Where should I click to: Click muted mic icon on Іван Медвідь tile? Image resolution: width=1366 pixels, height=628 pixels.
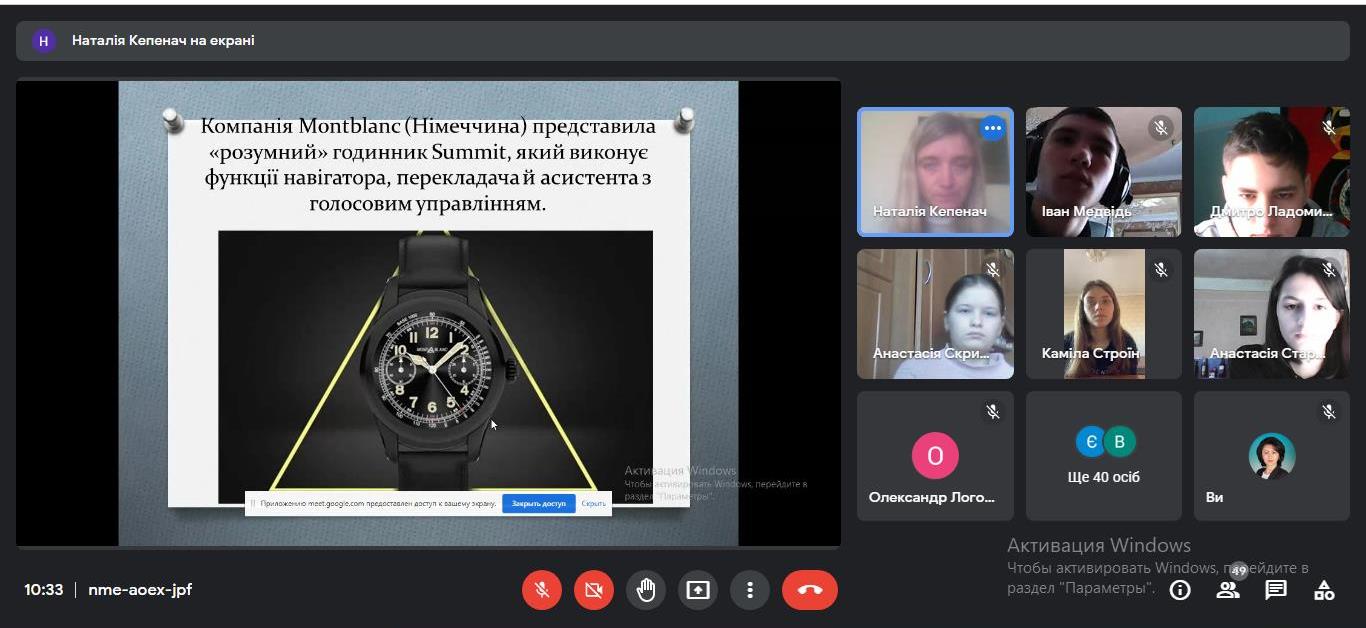tap(1161, 128)
